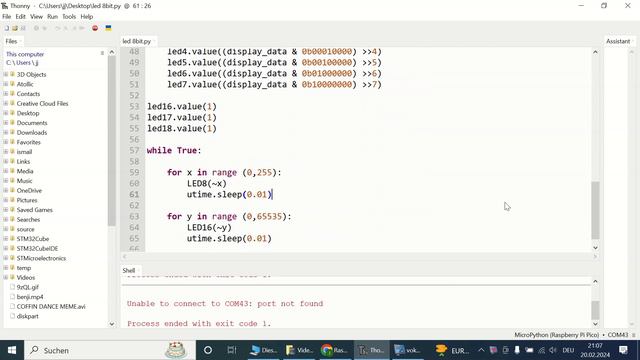Screen dimensions: 640x360
Task: Click the Save file toolbar icon
Action: click(23, 28)
